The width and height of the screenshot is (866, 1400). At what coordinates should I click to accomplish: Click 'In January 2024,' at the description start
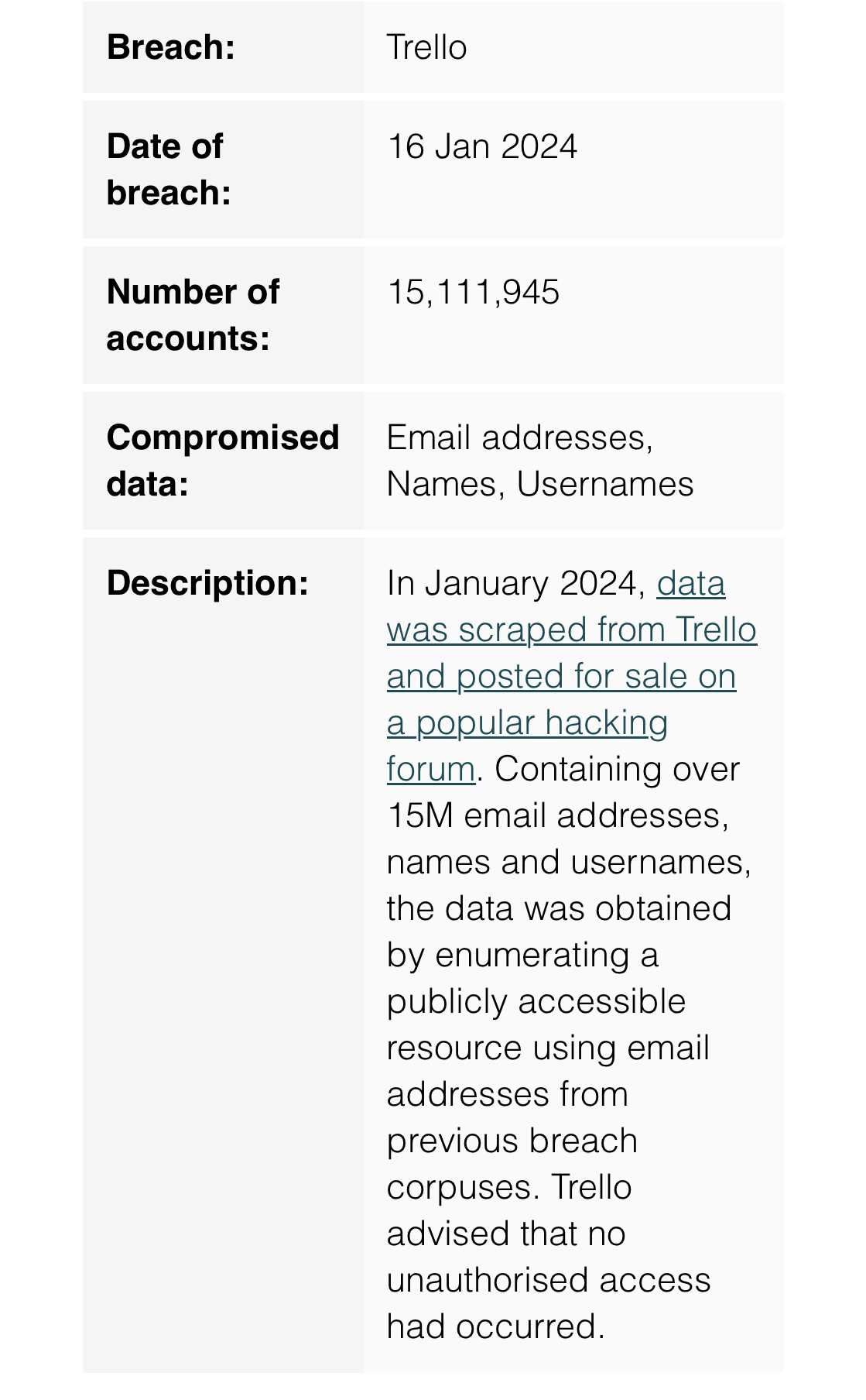pyautogui.click(x=516, y=584)
